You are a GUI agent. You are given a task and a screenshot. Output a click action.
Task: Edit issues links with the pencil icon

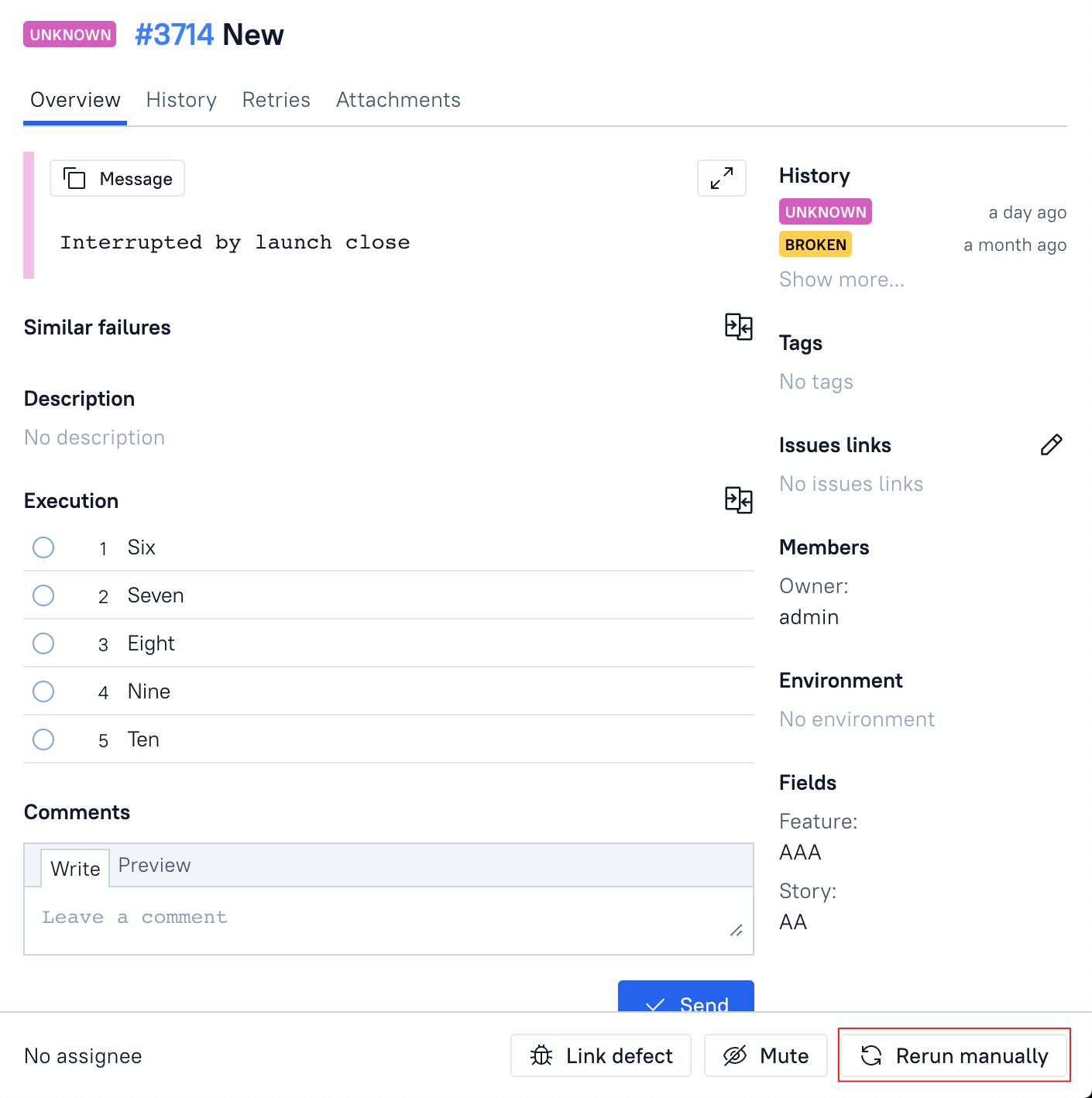[x=1051, y=444]
